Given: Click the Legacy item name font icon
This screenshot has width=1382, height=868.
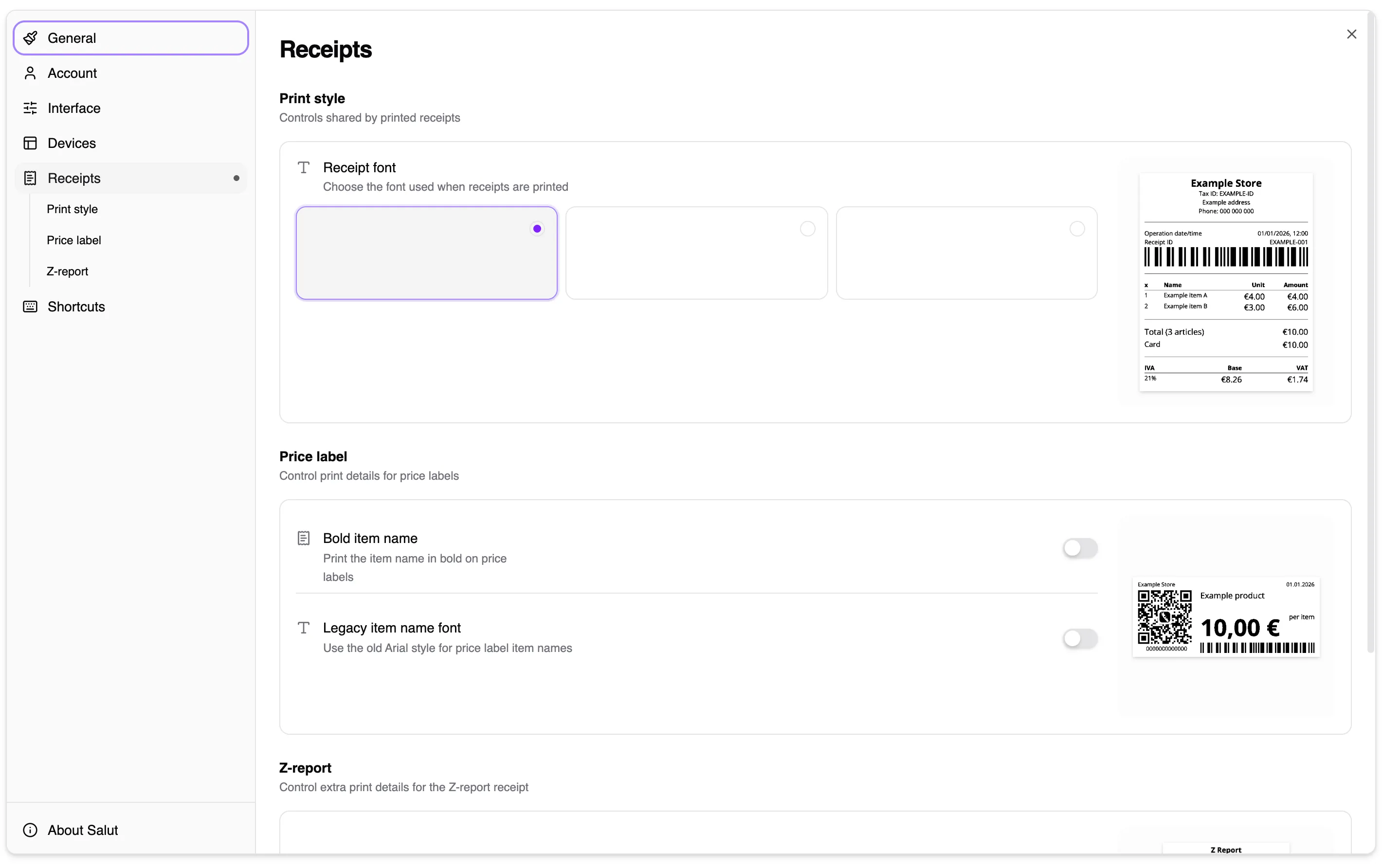Looking at the screenshot, I should click(x=304, y=628).
